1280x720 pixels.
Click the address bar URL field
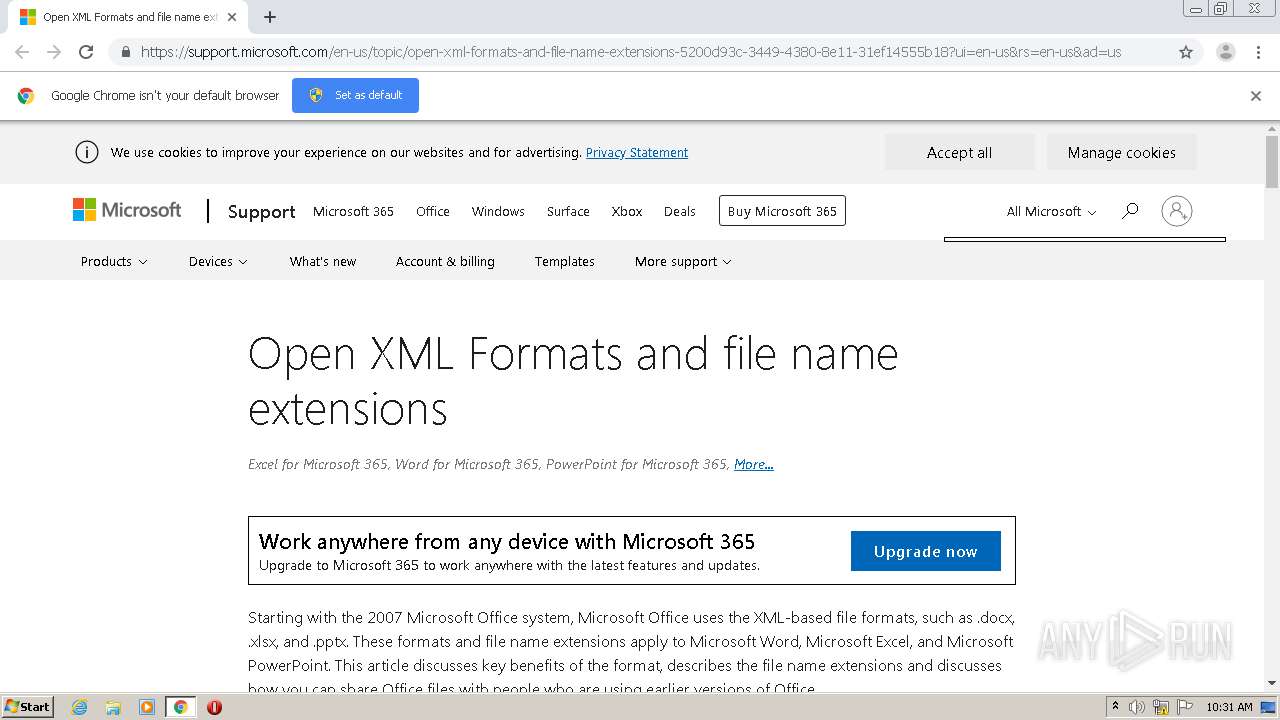pos(630,52)
